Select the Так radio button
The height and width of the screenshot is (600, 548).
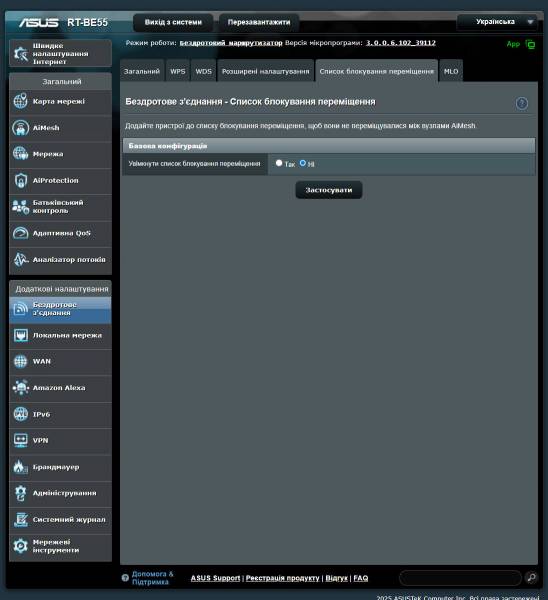coord(279,163)
